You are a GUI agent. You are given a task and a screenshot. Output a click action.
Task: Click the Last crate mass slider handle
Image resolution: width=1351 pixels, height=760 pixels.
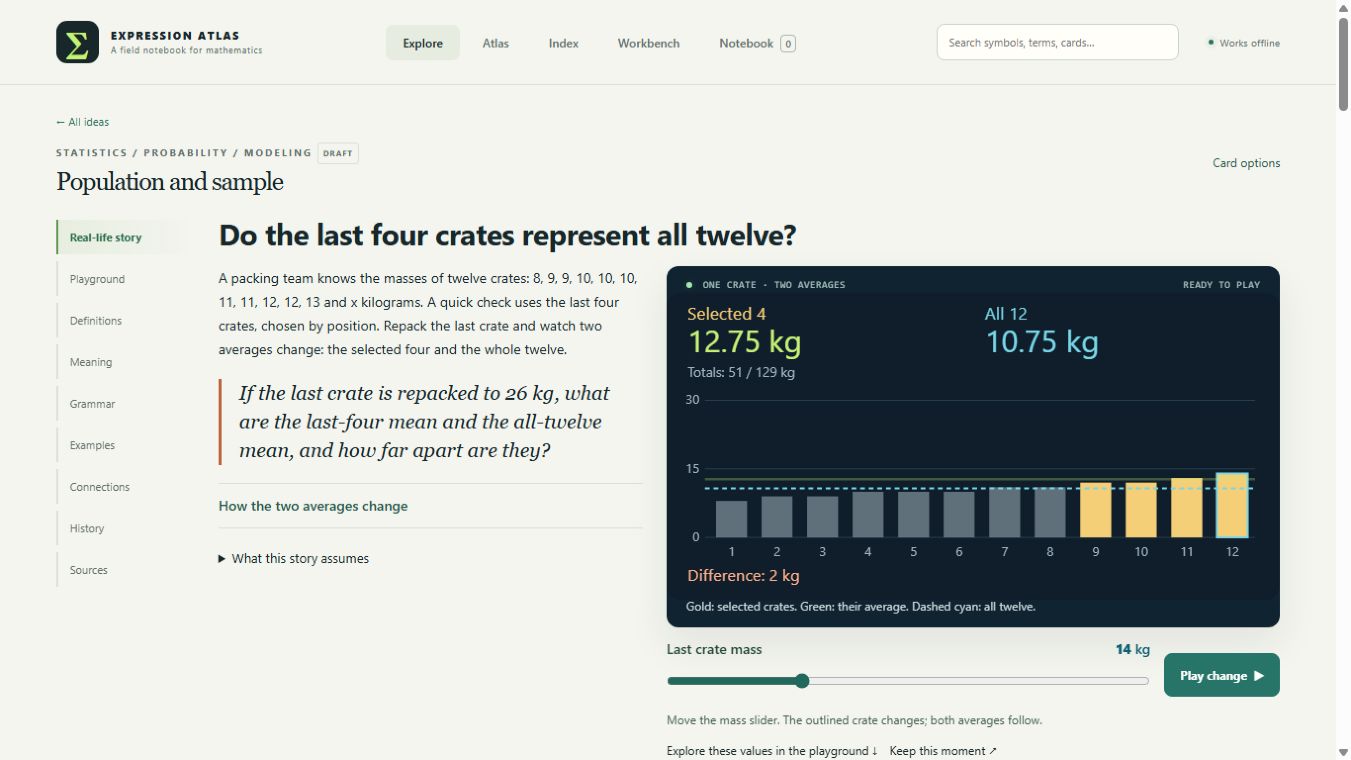(x=802, y=681)
